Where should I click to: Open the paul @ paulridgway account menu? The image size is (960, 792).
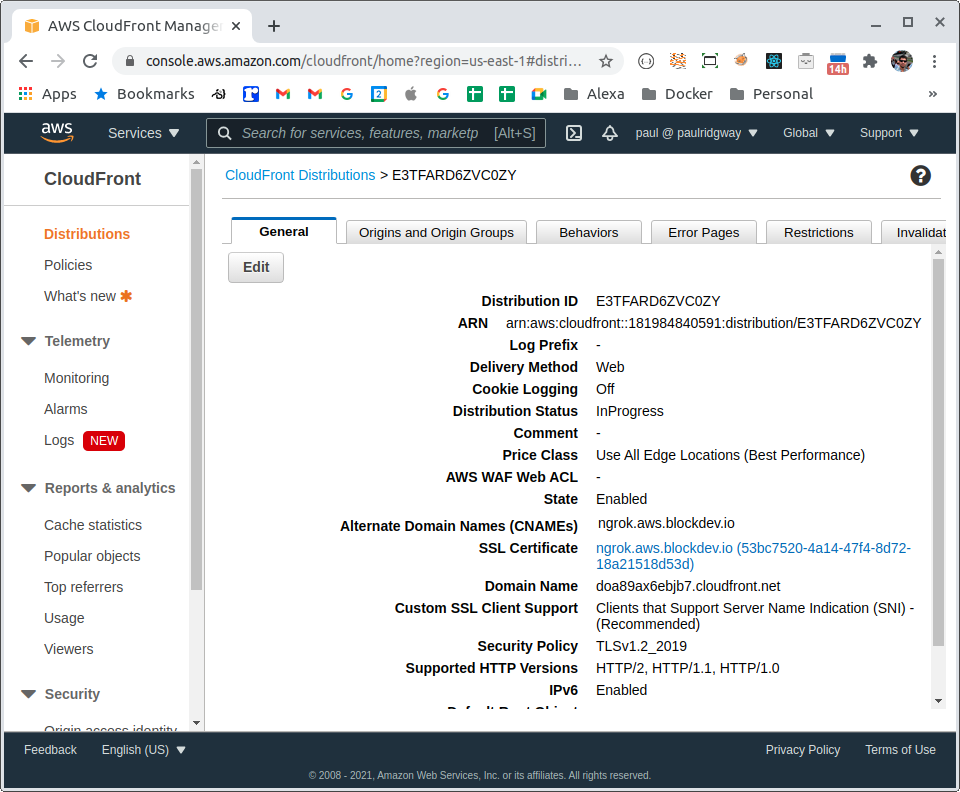click(x=696, y=133)
